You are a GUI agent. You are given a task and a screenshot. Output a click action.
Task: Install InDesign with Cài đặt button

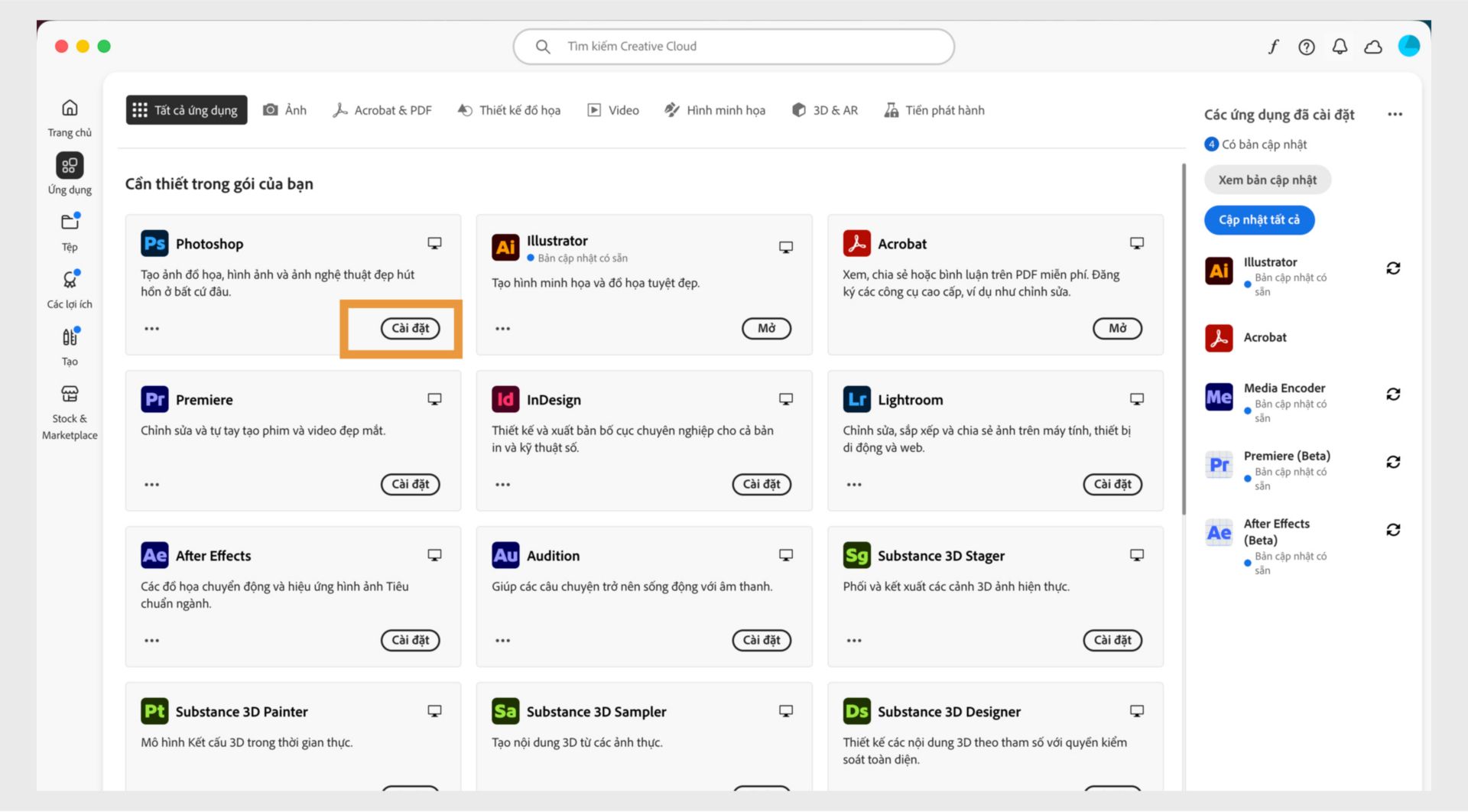pyautogui.click(x=762, y=485)
